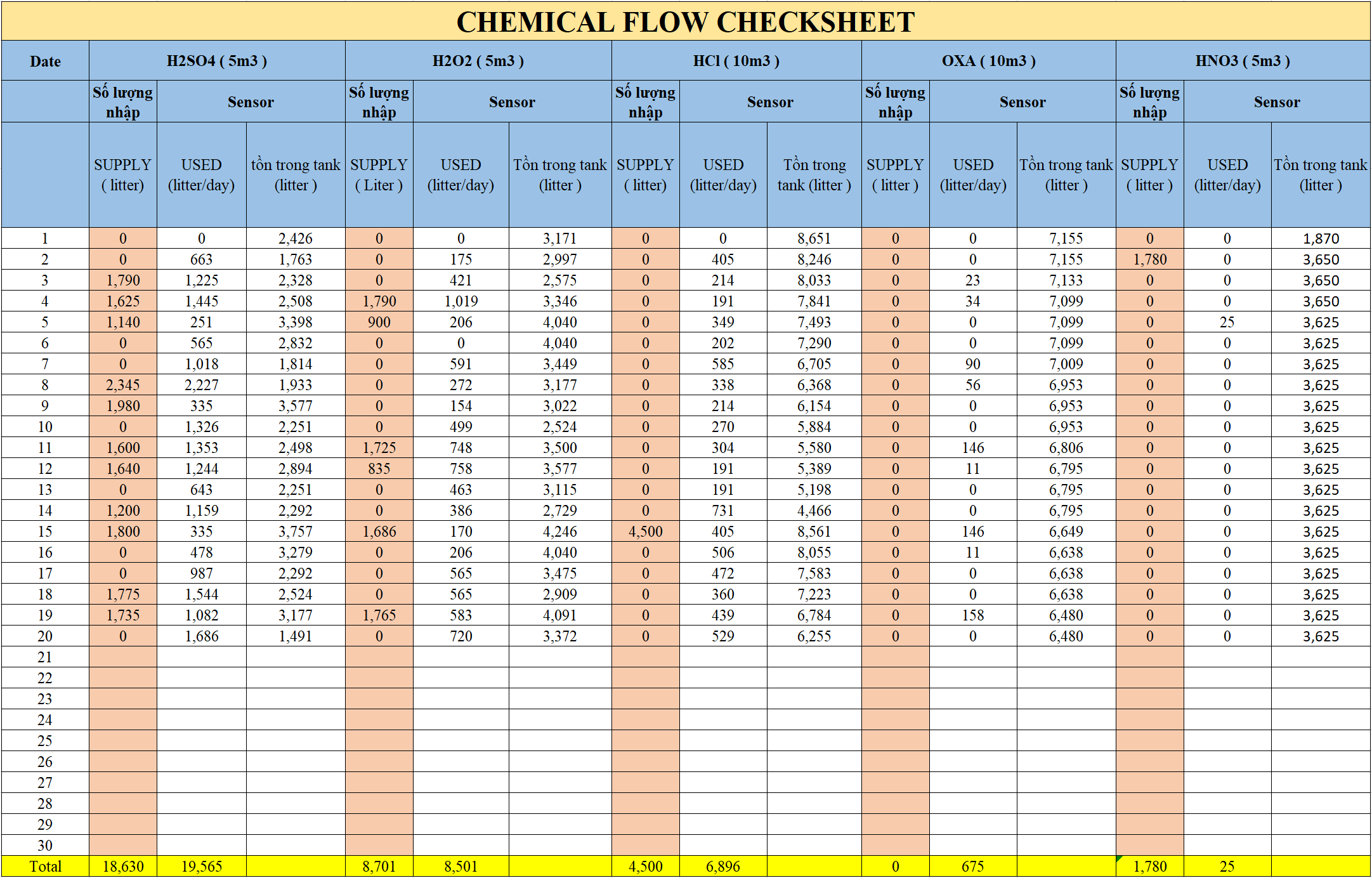Select the HNO3 ( 5m3 ) header
The image size is (1372, 878).
[x=1243, y=61]
